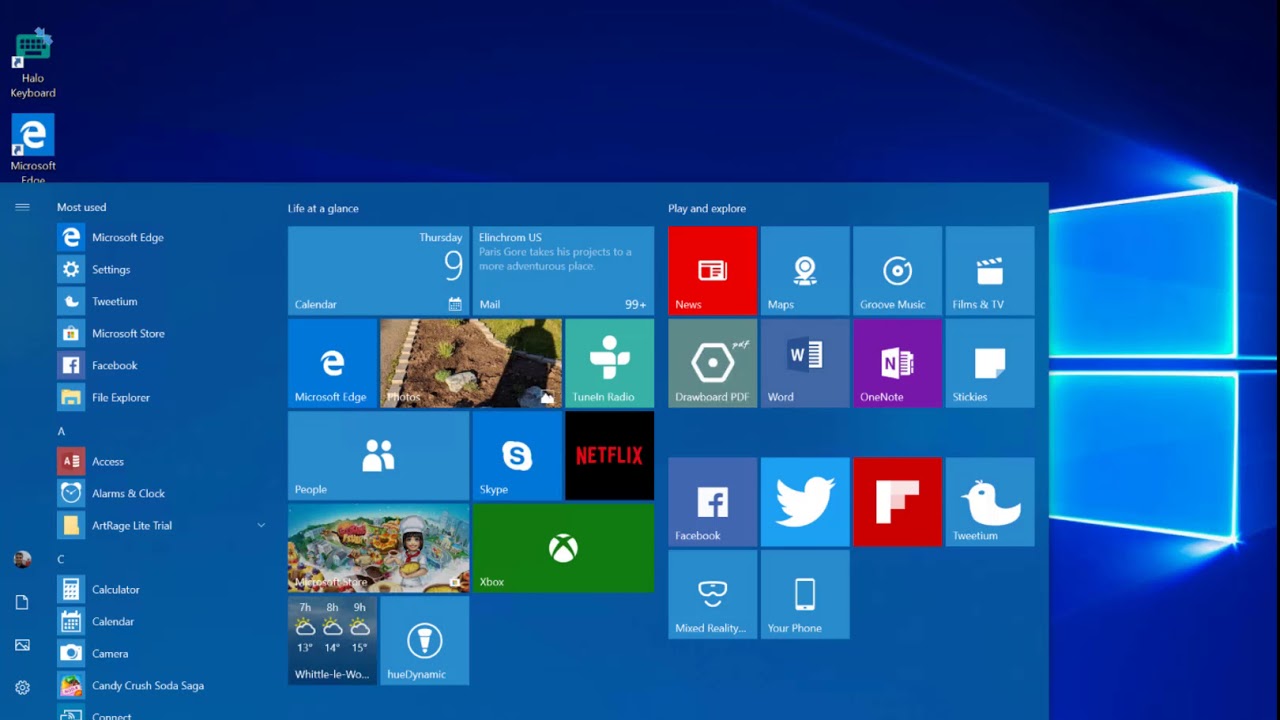Image resolution: width=1280 pixels, height=720 pixels.
Task: Open the Films & TV tile
Action: 990,271
